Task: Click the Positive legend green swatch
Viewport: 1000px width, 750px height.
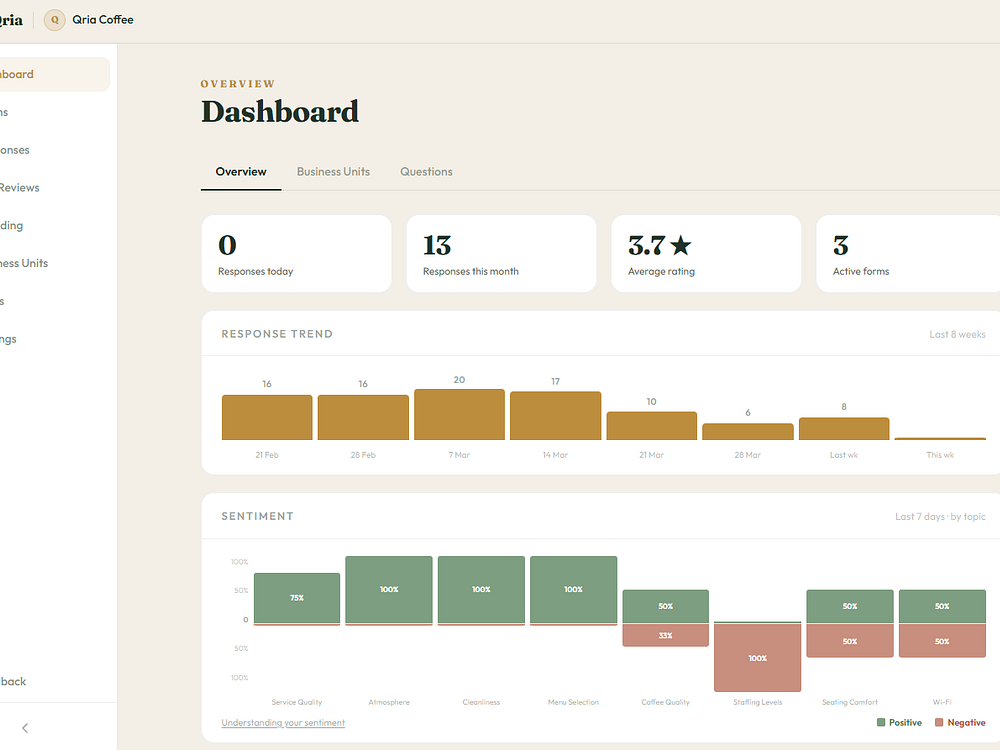Action: click(881, 723)
